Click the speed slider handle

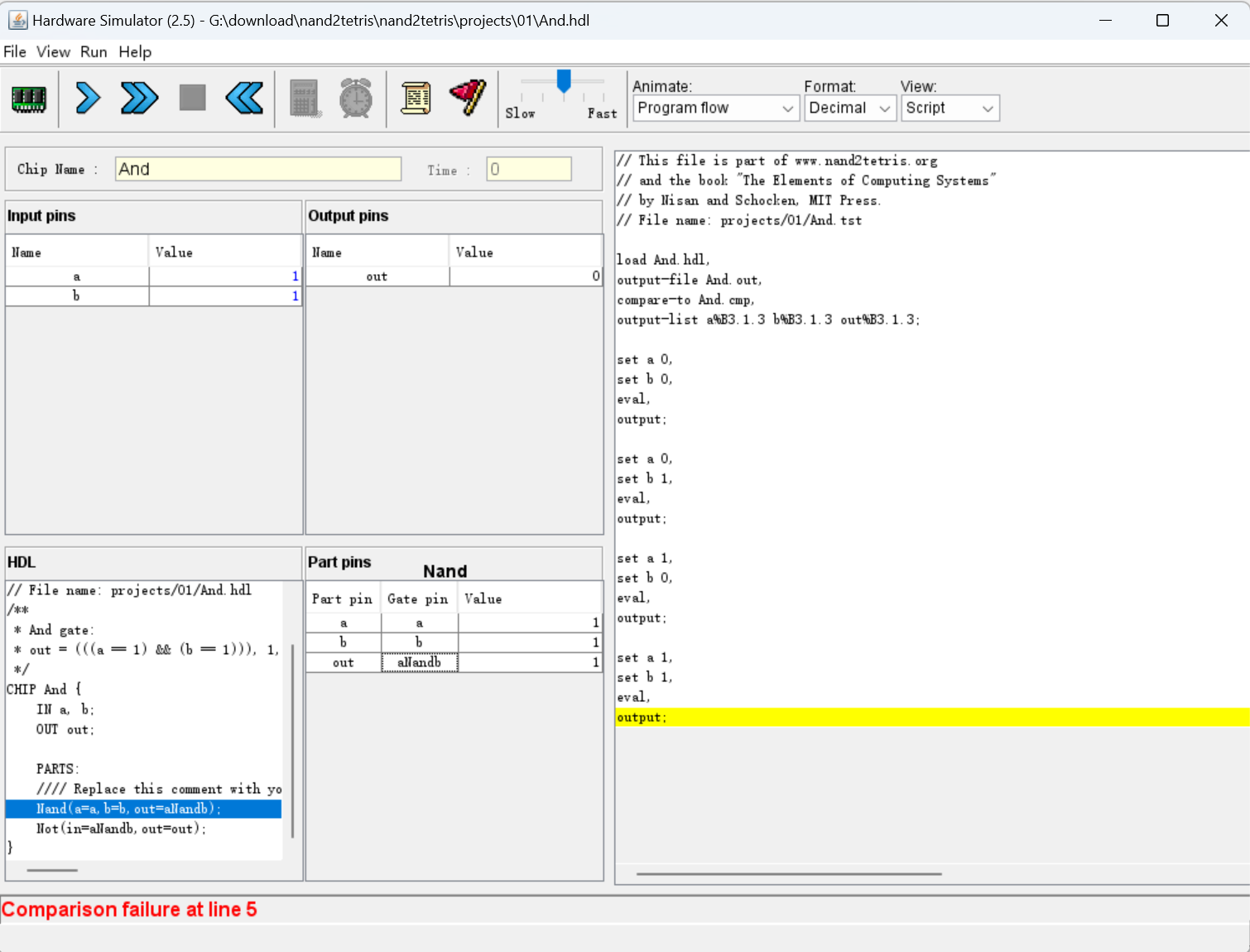(x=564, y=81)
